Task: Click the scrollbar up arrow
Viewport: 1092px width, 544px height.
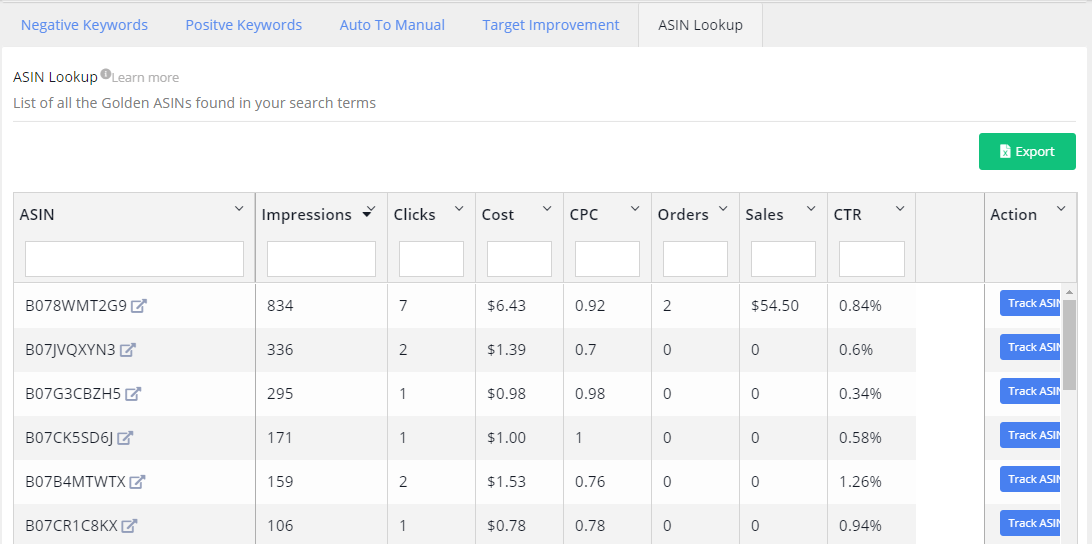Action: pyautogui.click(x=1069, y=291)
